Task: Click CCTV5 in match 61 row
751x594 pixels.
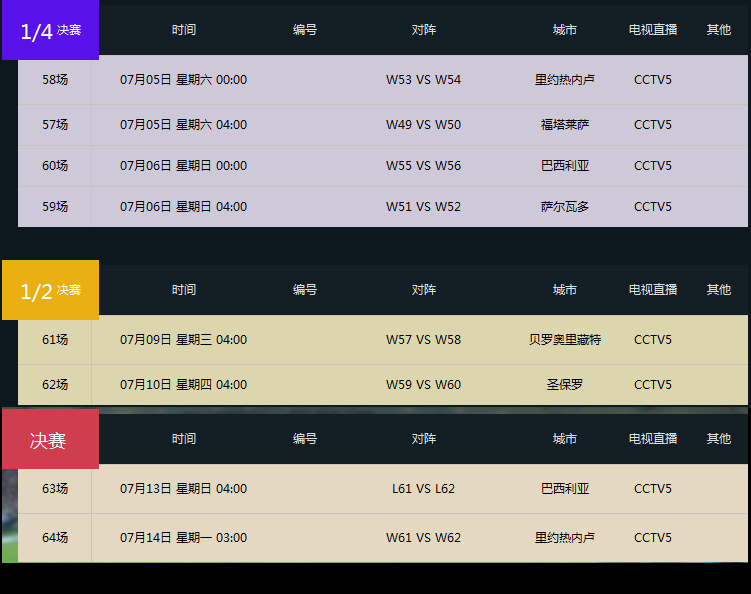Action: click(653, 340)
